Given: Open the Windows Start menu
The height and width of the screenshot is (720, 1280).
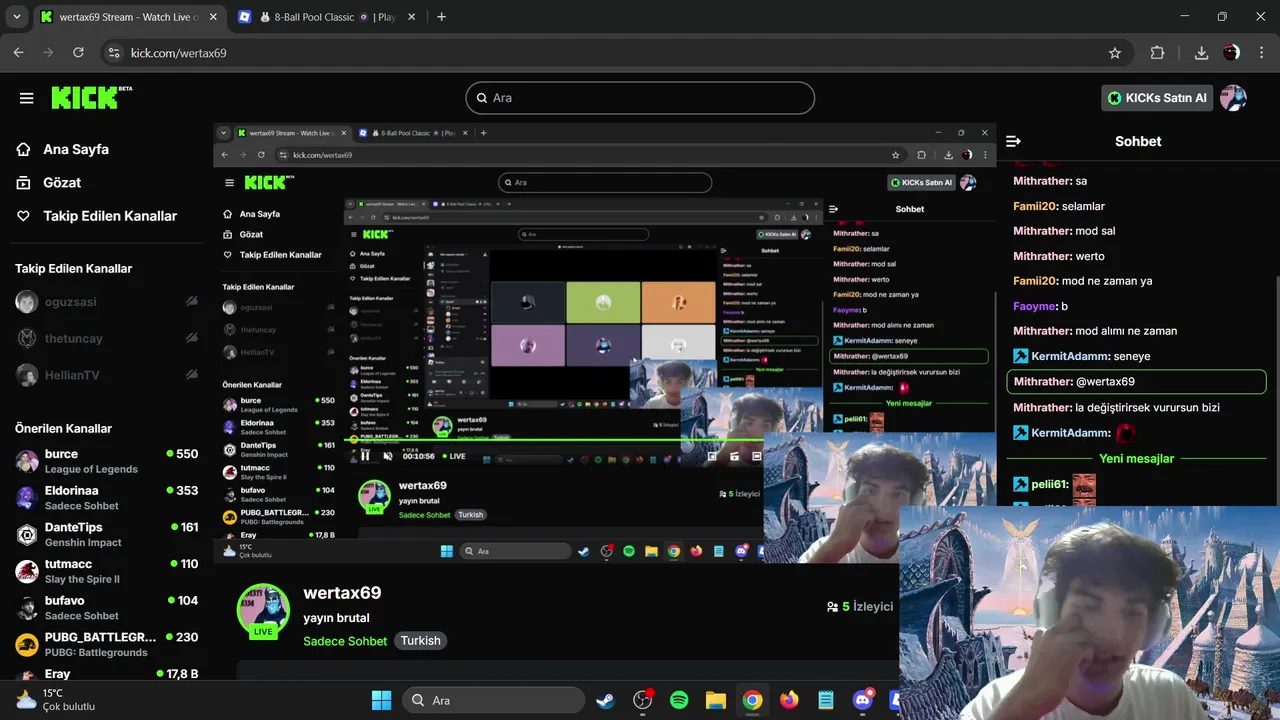Looking at the screenshot, I should 381,700.
